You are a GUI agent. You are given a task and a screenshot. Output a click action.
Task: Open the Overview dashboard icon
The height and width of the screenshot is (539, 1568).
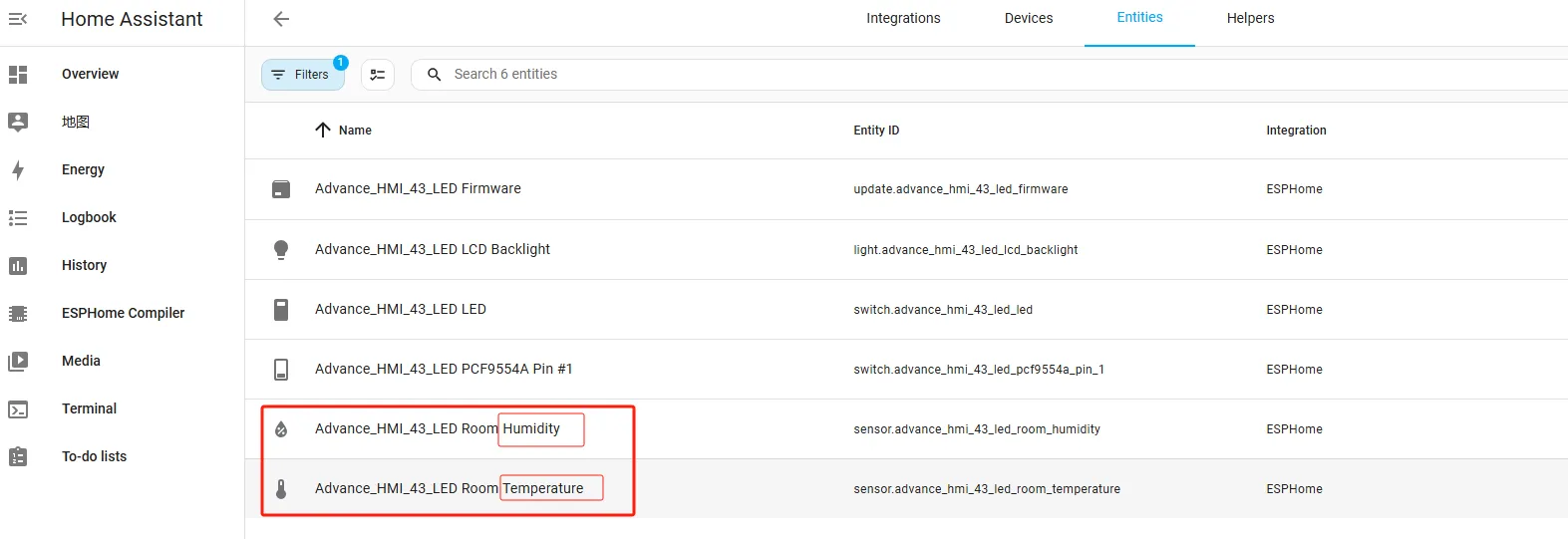(x=18, y=75)
